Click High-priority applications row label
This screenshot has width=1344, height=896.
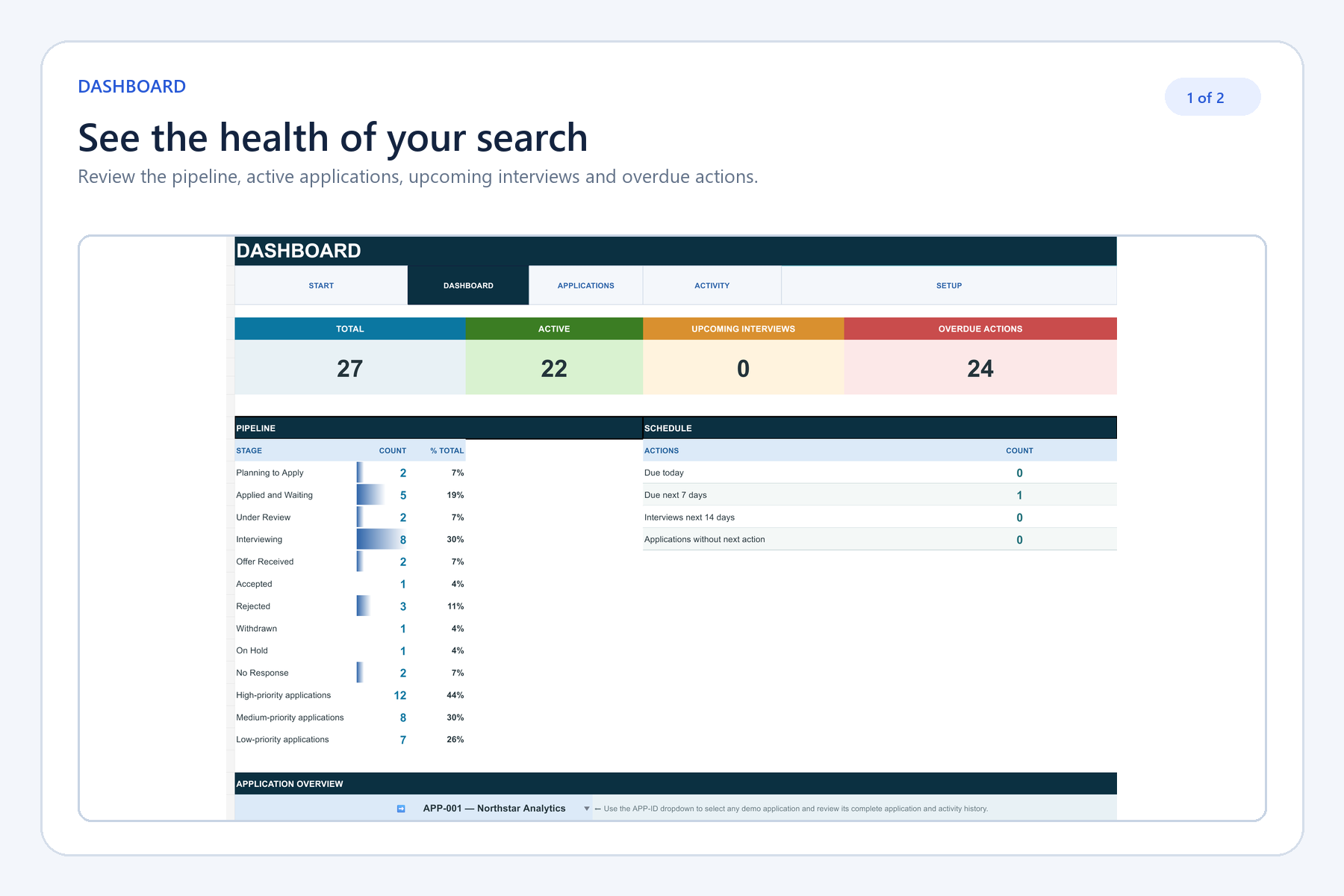[283, 695]
